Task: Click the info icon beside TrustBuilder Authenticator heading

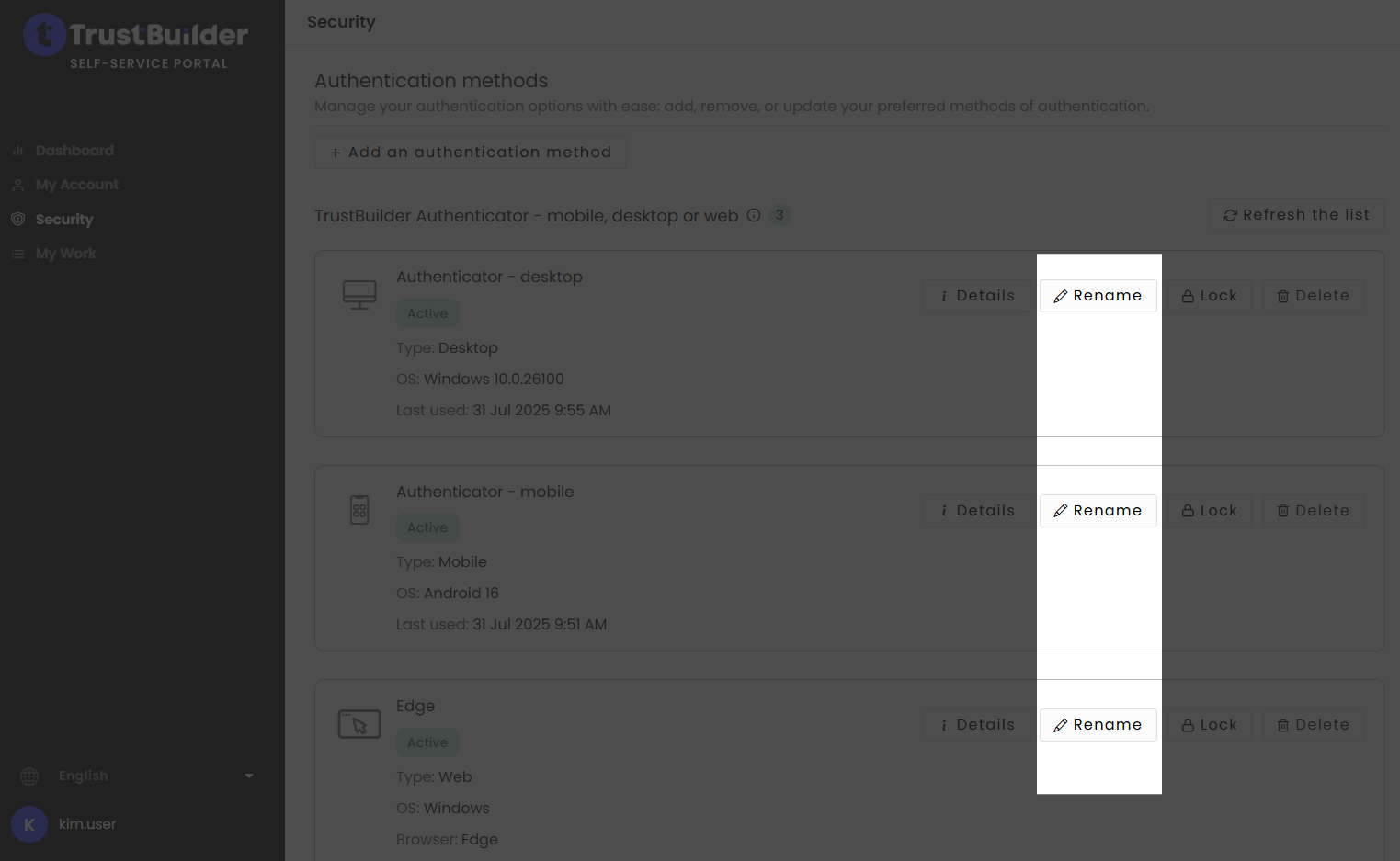Action: pos(754,215)
